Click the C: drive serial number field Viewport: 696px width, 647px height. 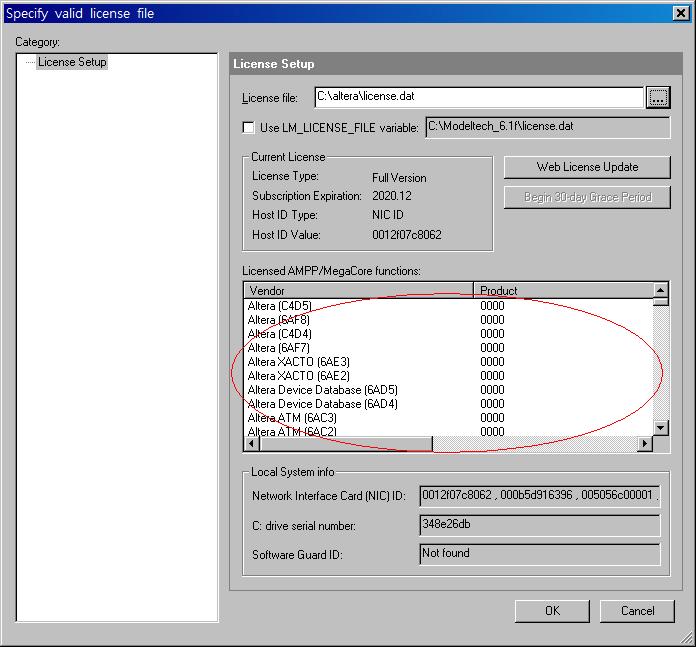(539, 525)
